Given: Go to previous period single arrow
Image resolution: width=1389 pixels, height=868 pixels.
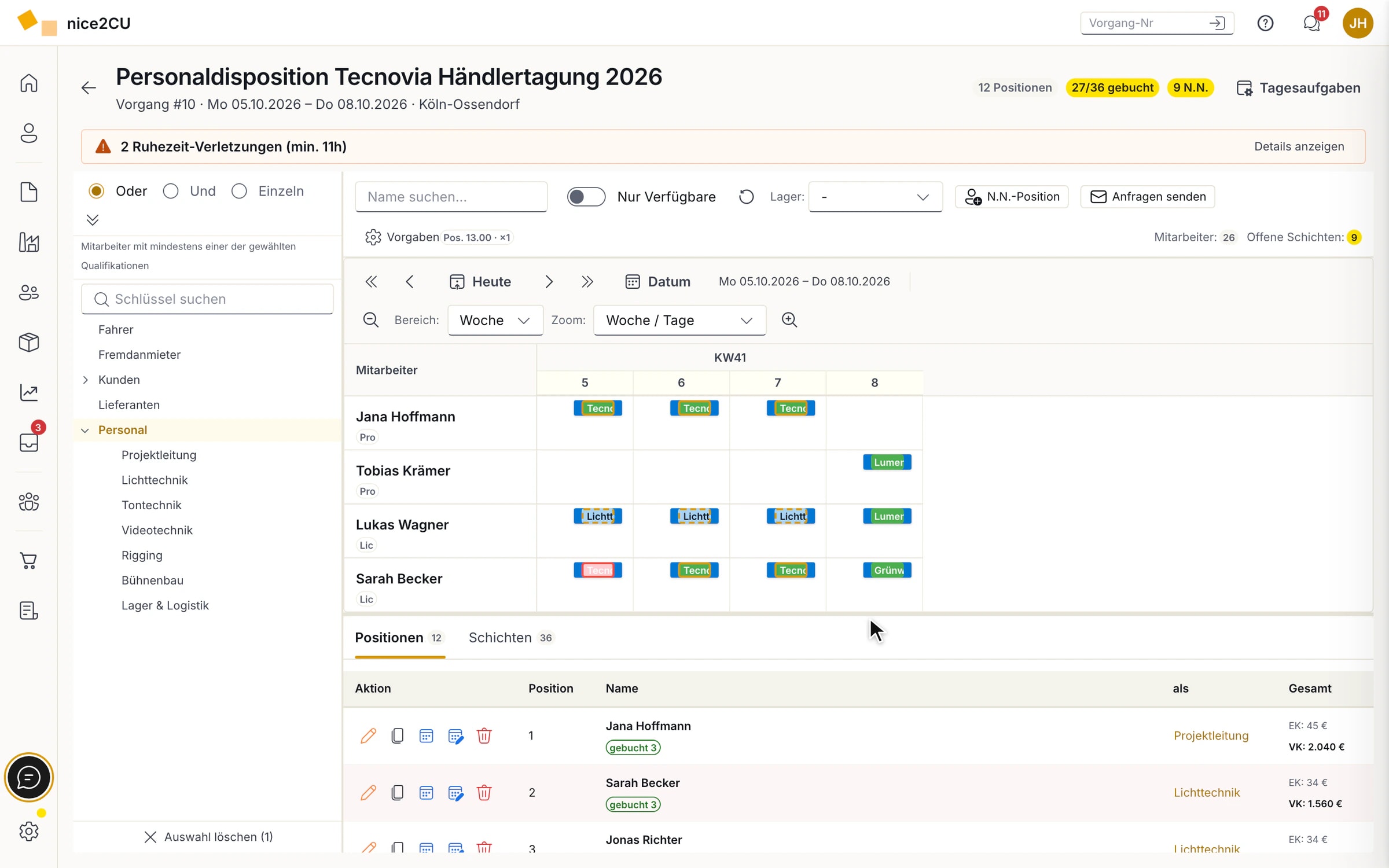Looking at the screenshot, I should tap(410, 282).
